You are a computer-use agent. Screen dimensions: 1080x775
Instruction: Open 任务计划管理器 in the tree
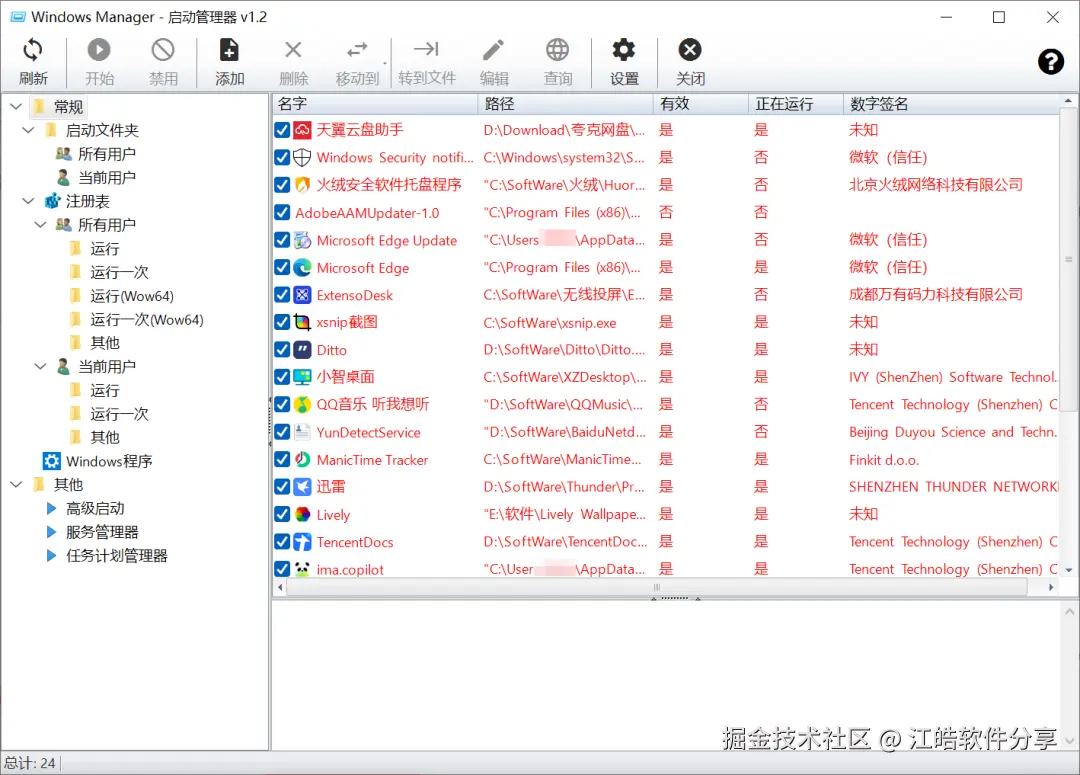click(x=116, y=556)
